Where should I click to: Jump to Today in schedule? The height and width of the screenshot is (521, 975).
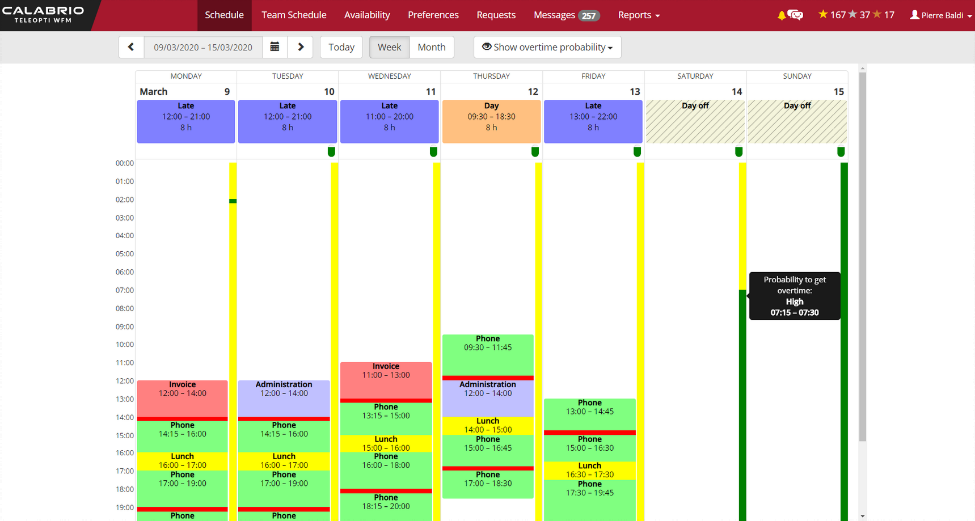click(341, 48)
